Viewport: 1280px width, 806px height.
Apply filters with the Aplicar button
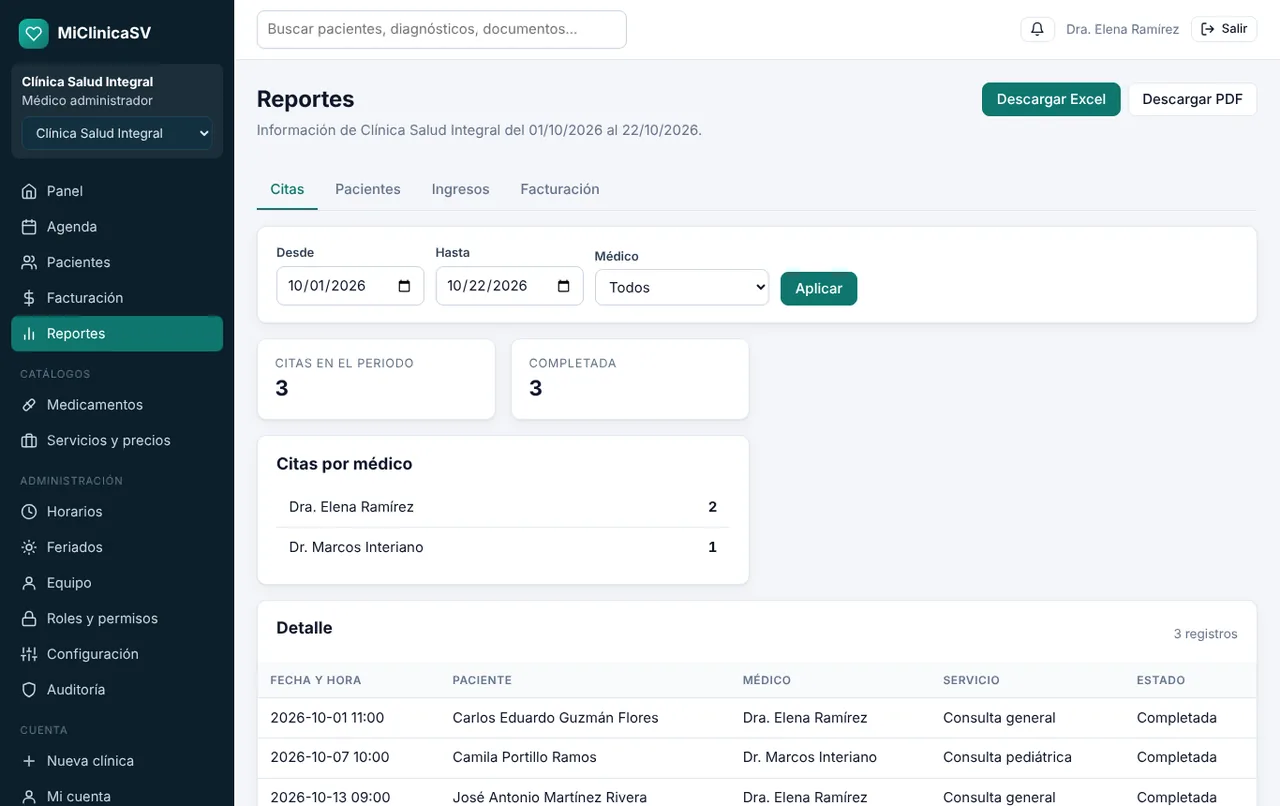point(819,288)
